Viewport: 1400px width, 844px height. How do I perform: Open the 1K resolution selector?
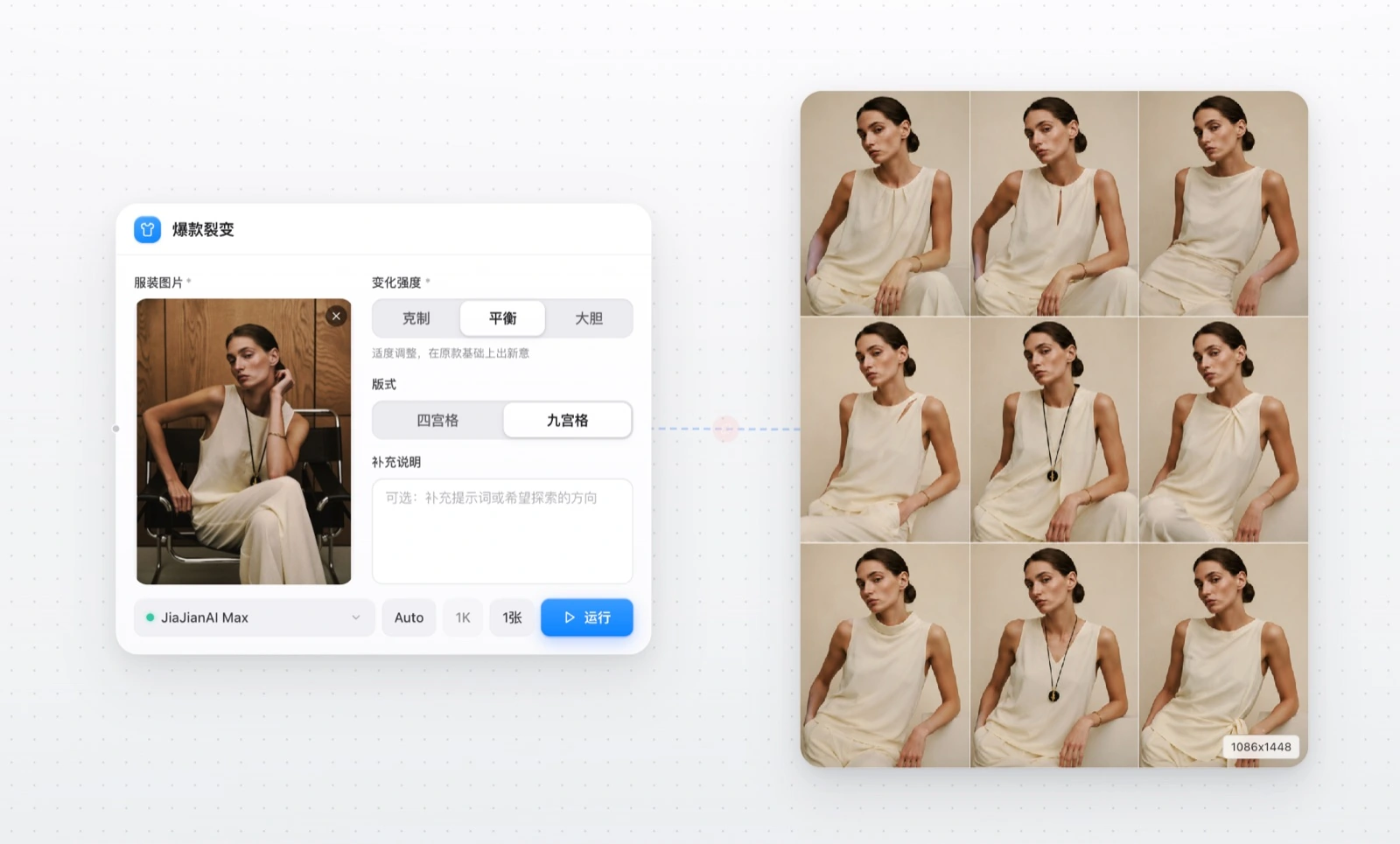click(x=463, y=617)
